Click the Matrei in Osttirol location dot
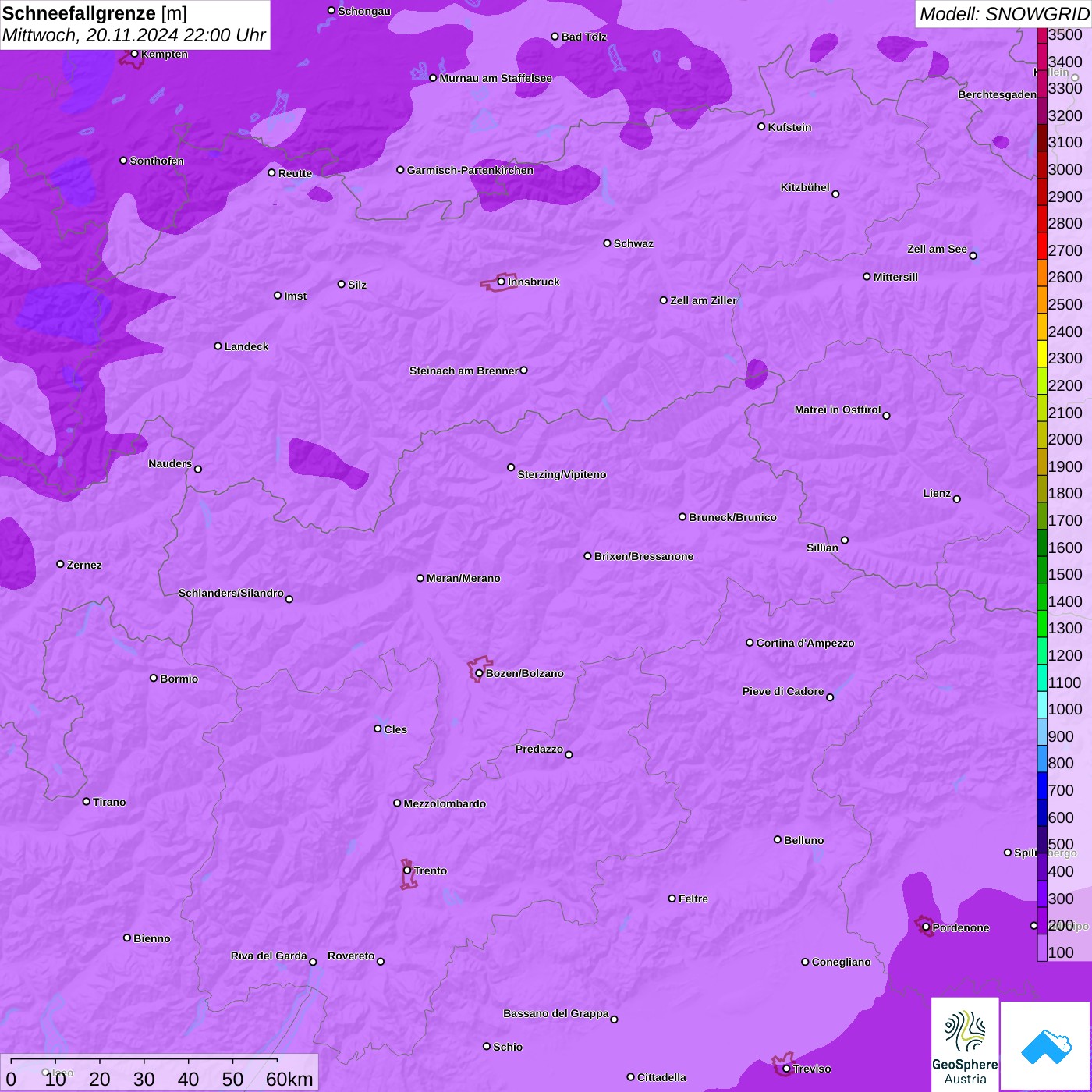Image resolution: width=1092 pixels, height=1092 pixels. [886, 416]
